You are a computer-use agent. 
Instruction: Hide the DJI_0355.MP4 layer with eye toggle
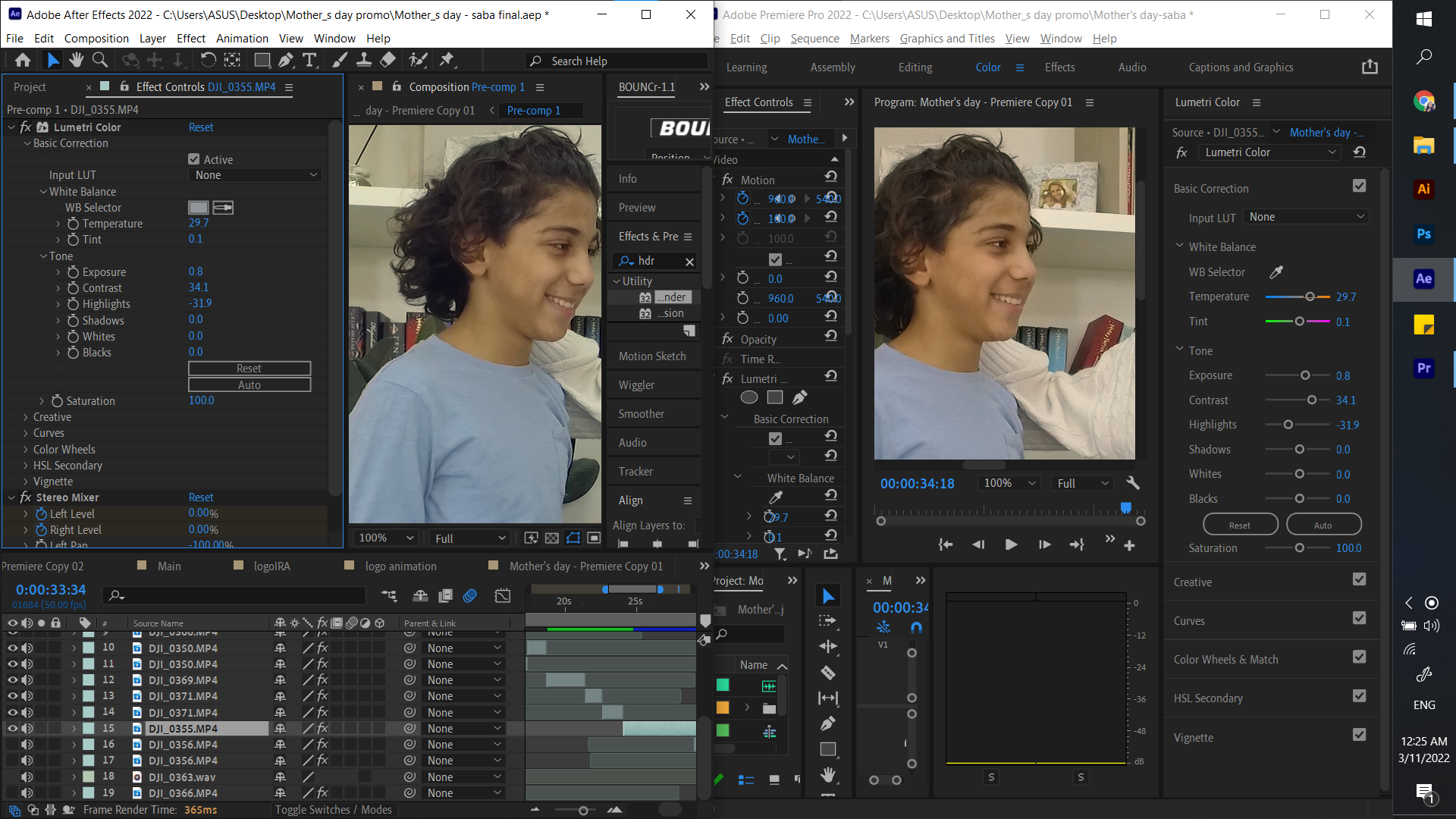click(x=12, y=728)
